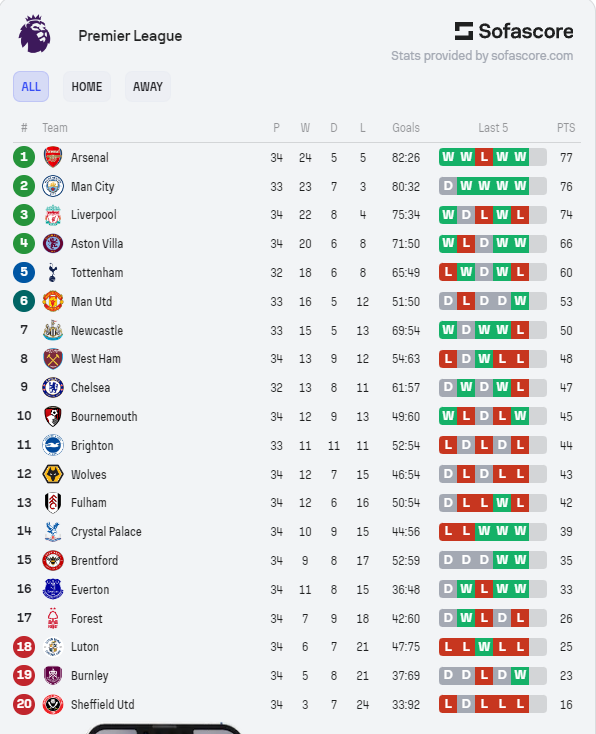Switch to the HOME standings tab
Viewport: 596px width, 734px height.
coord(87,87)
